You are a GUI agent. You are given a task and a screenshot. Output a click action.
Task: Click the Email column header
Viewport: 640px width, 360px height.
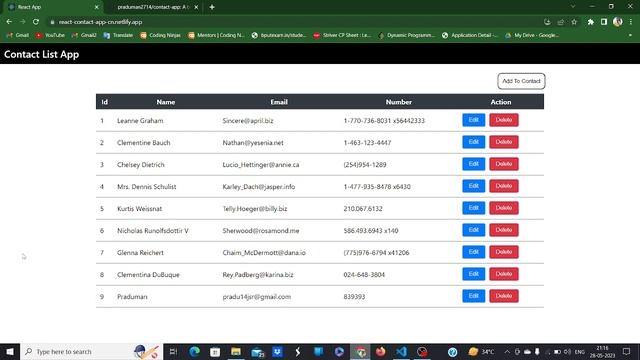pyautogui.click(x=279, y=102)
